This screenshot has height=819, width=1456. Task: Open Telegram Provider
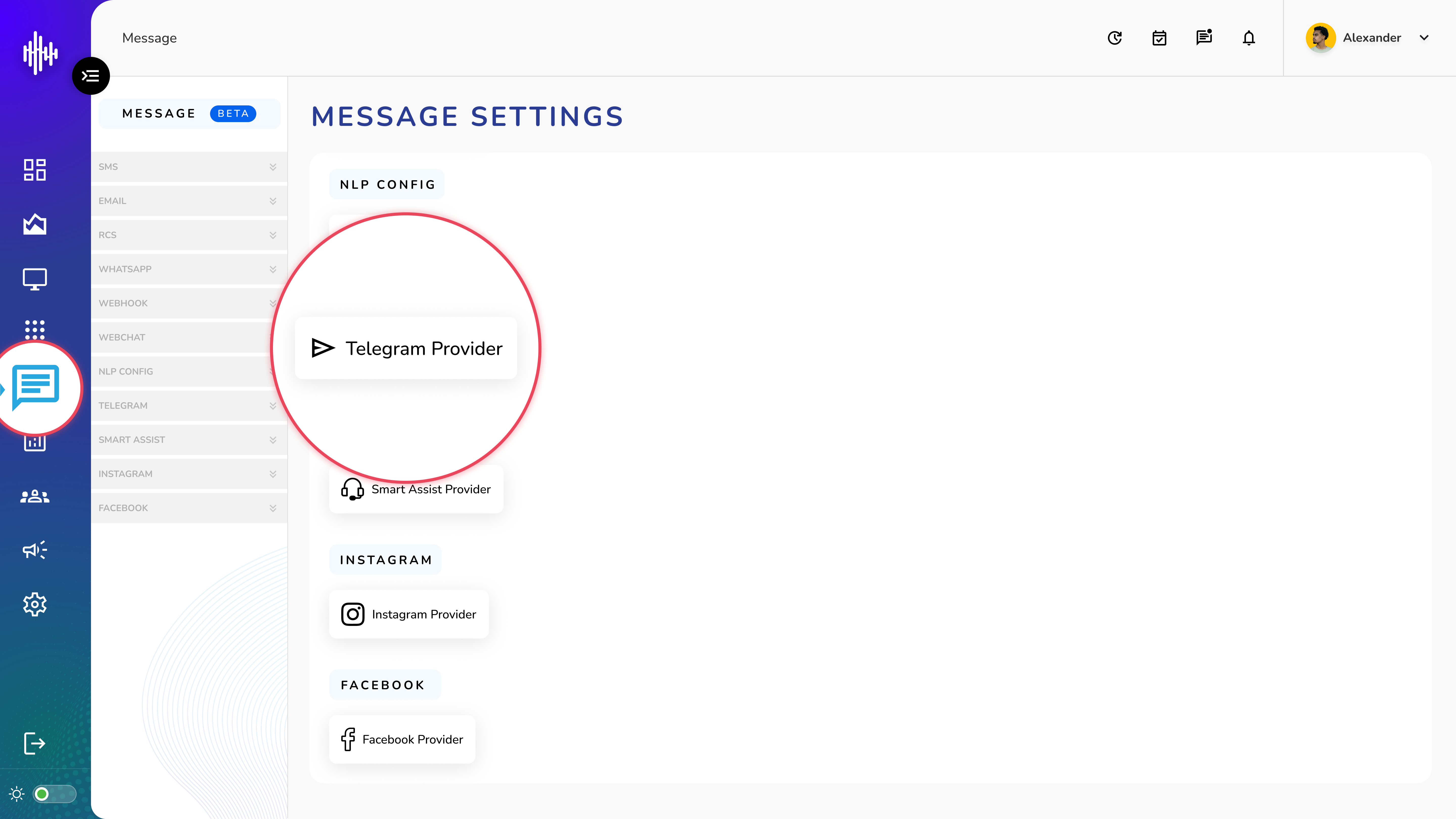coord(406,348)
